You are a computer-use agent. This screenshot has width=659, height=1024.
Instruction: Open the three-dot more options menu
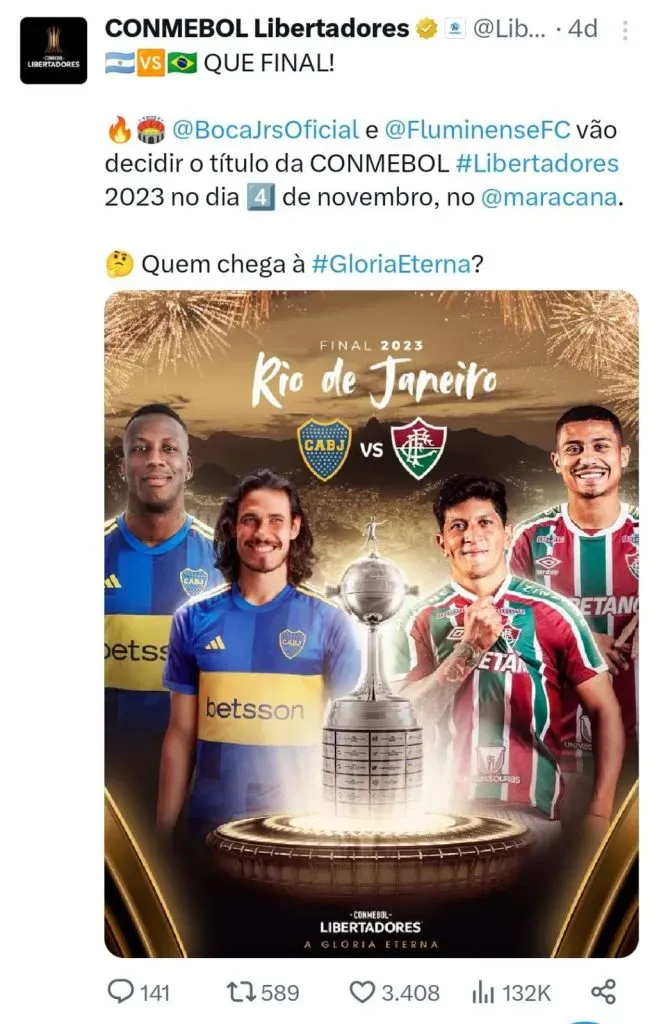(x=625, y=30)
